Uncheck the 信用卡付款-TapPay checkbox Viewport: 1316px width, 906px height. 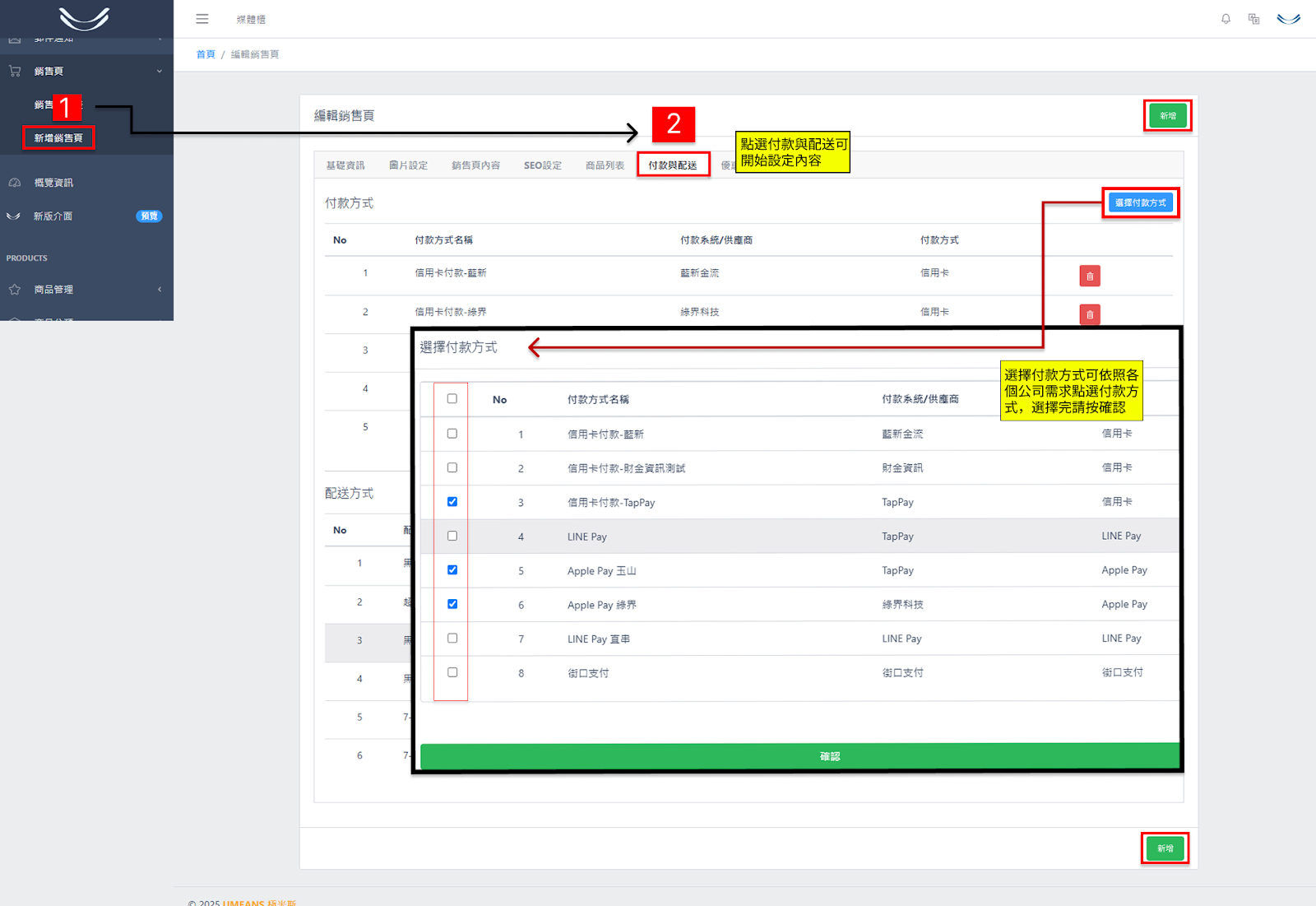(x=452, y=501)
